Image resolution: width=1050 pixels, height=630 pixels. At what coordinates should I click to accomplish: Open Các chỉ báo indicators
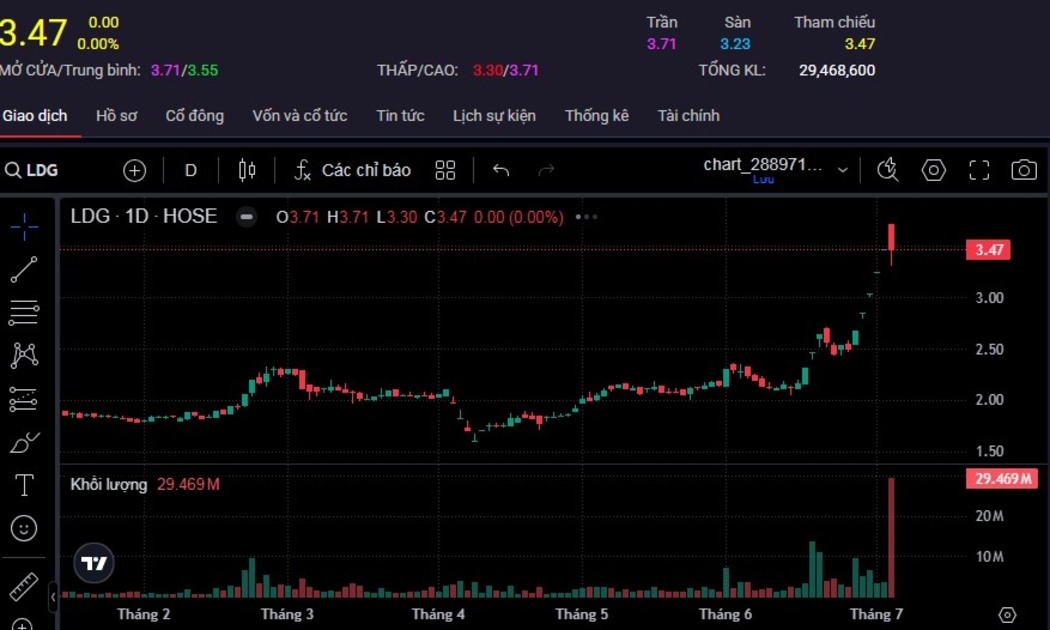tap(352, 170)
